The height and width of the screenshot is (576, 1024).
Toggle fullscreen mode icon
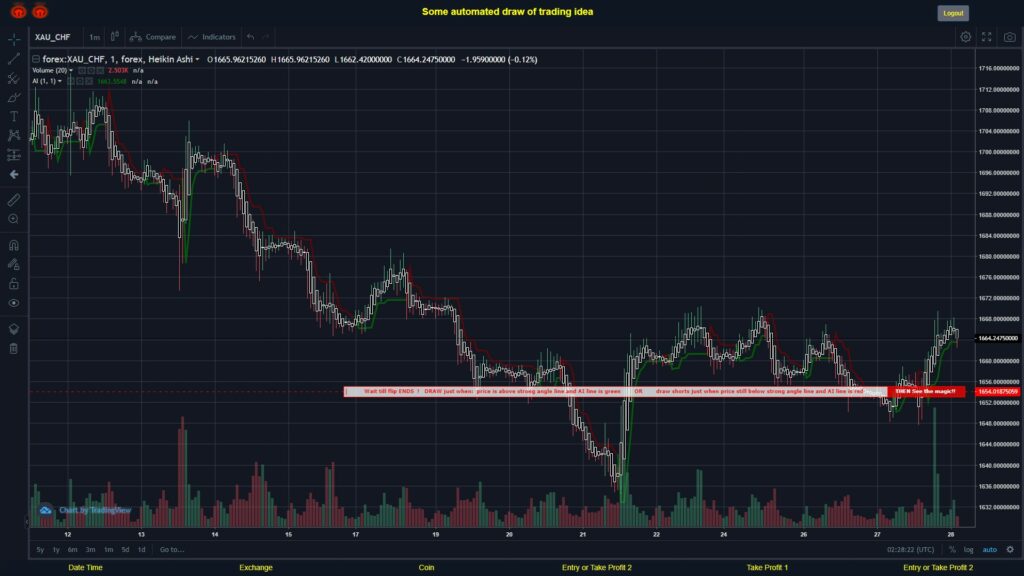(x=987, y=37)
